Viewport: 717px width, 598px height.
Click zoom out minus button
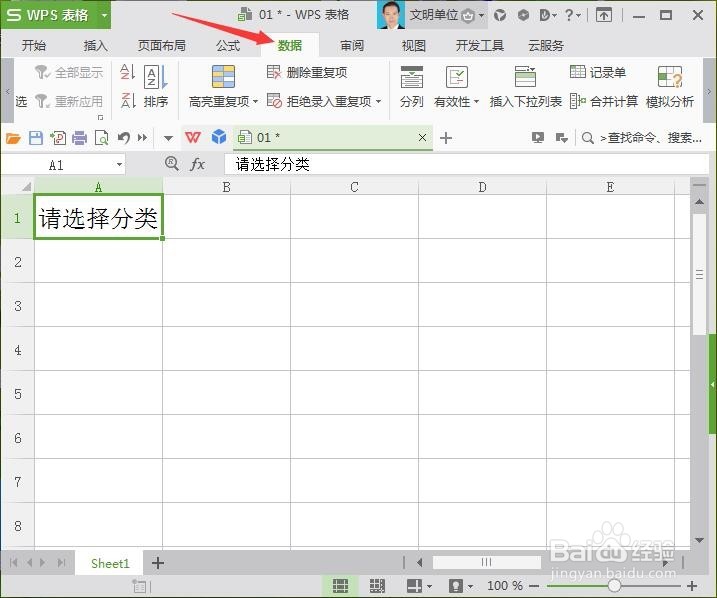[x=534, y=586]
